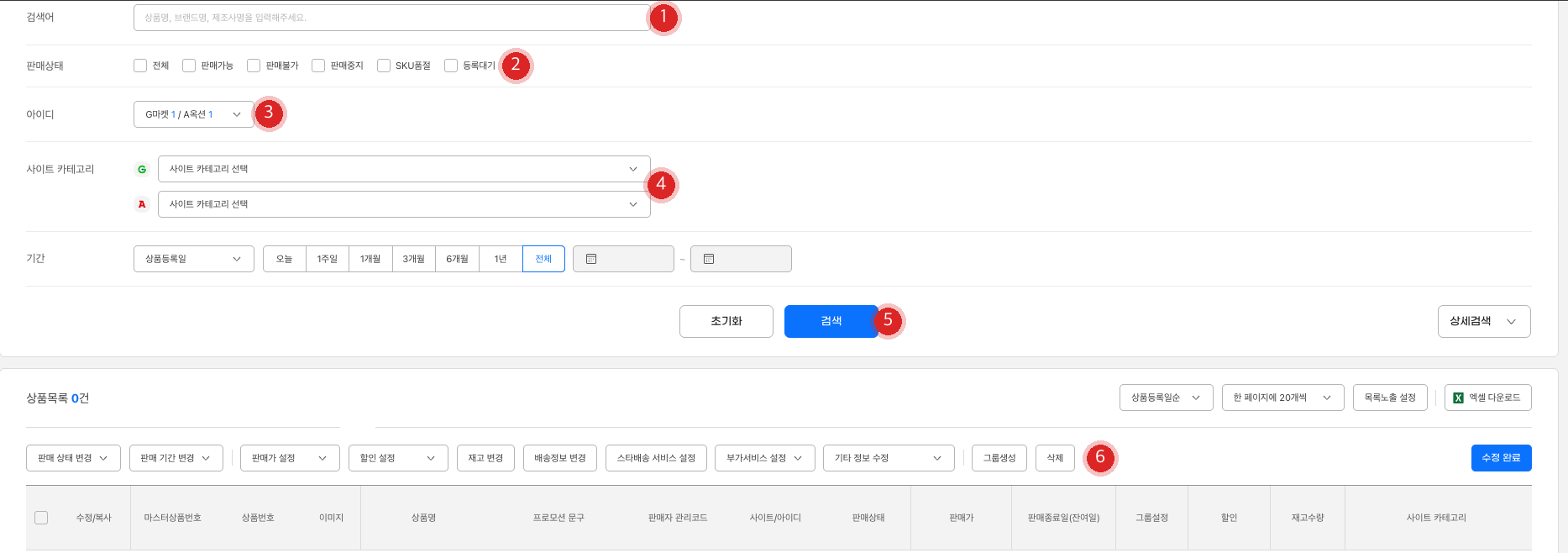Image resolution: width=1568 pixels, height=553 pixels.
Task: Expand the A옥션 site category dropdown
Action: tap(404, 204)
